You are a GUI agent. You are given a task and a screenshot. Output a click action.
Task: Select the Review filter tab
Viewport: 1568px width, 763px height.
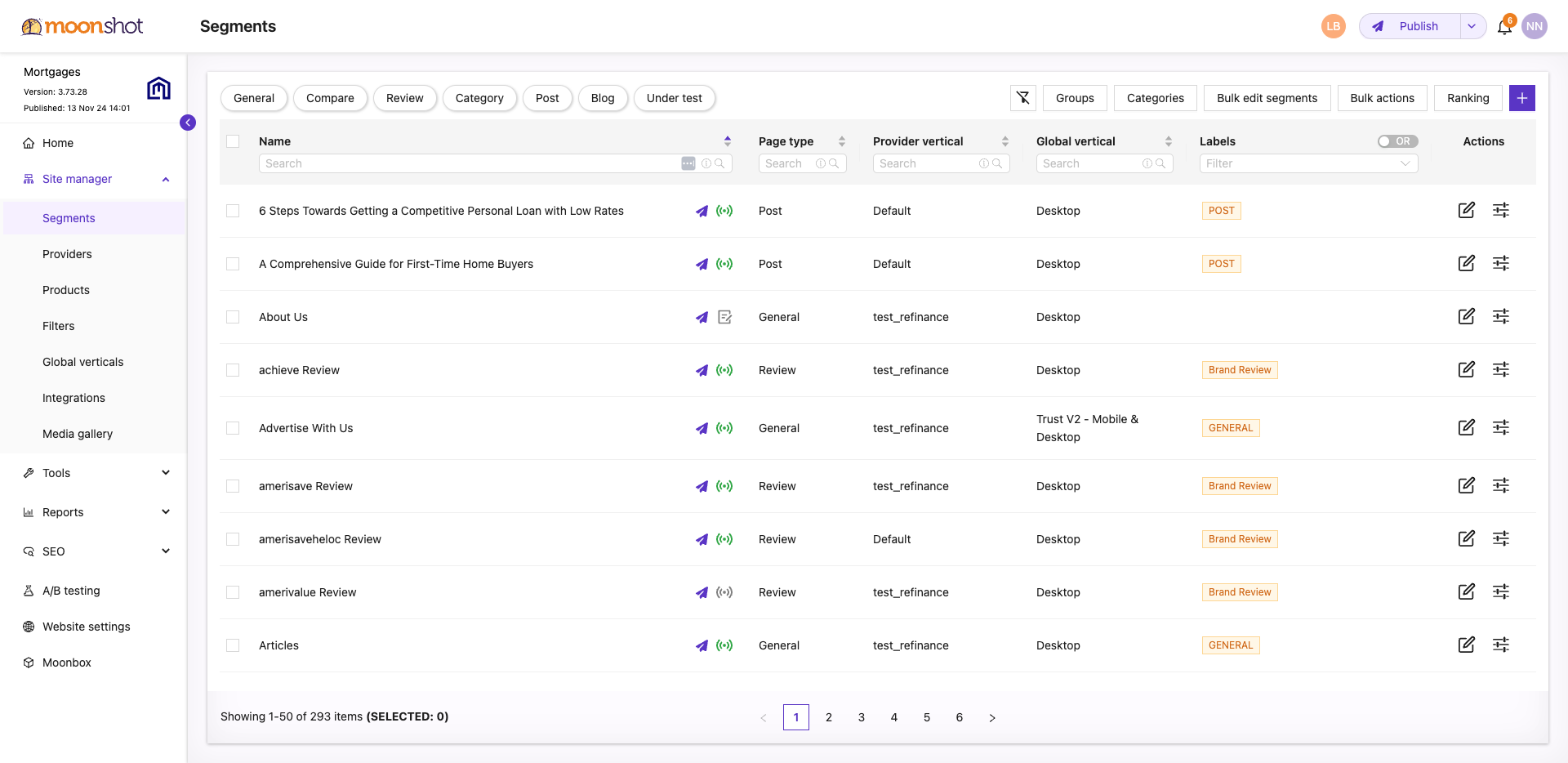405,98
